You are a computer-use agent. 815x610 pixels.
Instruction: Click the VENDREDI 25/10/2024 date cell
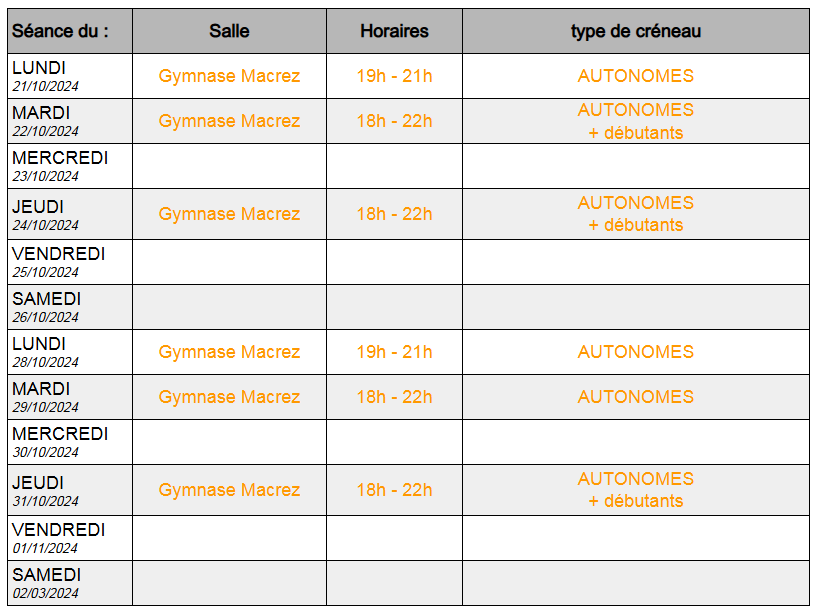(70, 262)
